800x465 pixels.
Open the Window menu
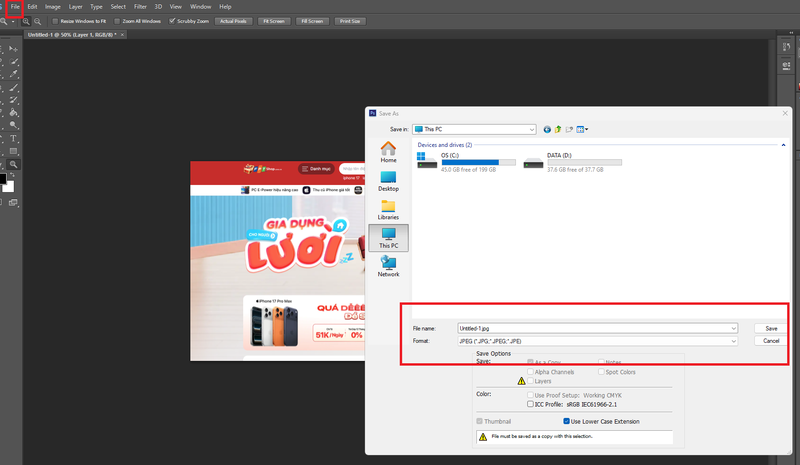tap(200, 7)
